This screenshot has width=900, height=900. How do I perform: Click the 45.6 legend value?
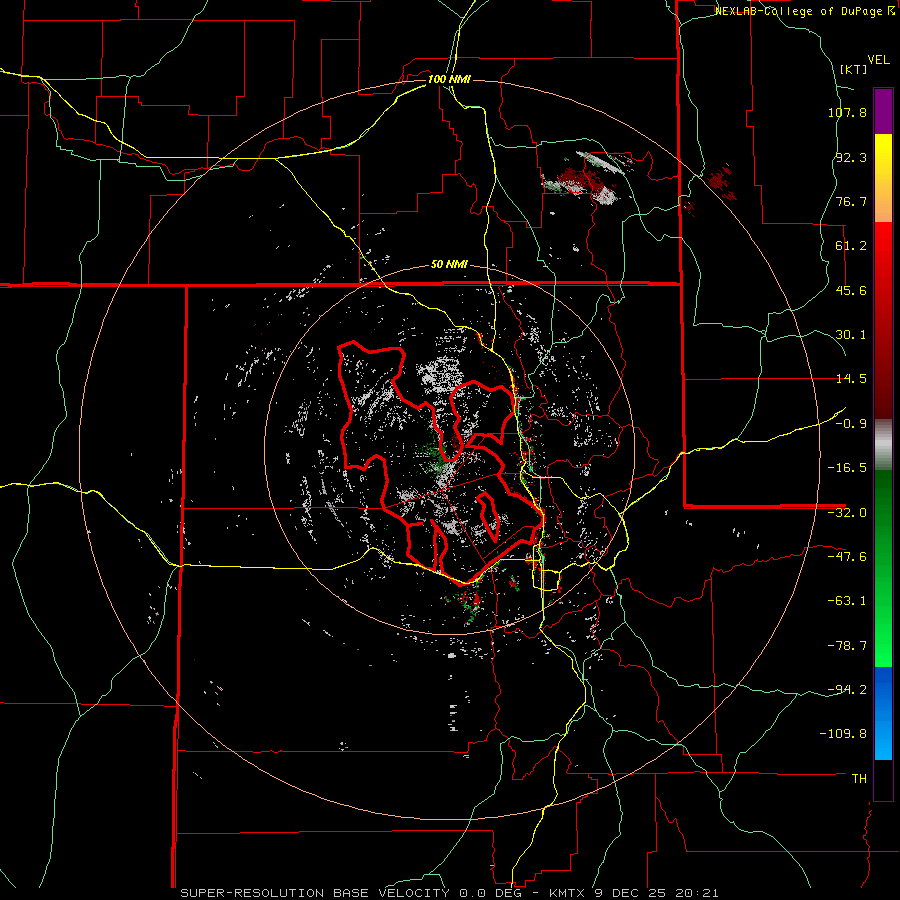click(x=851, y=290)
